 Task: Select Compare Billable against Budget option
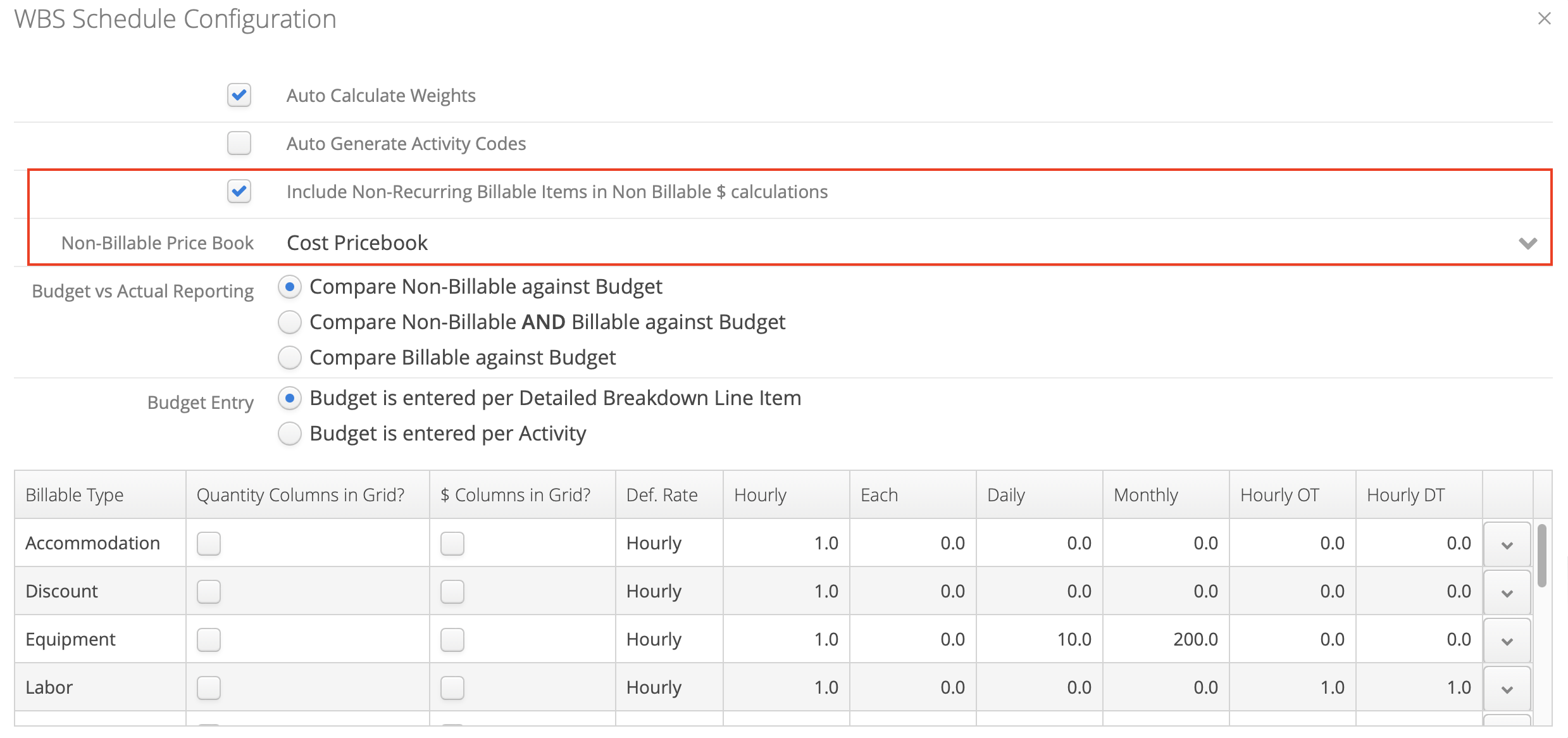[x=290, y=358]
